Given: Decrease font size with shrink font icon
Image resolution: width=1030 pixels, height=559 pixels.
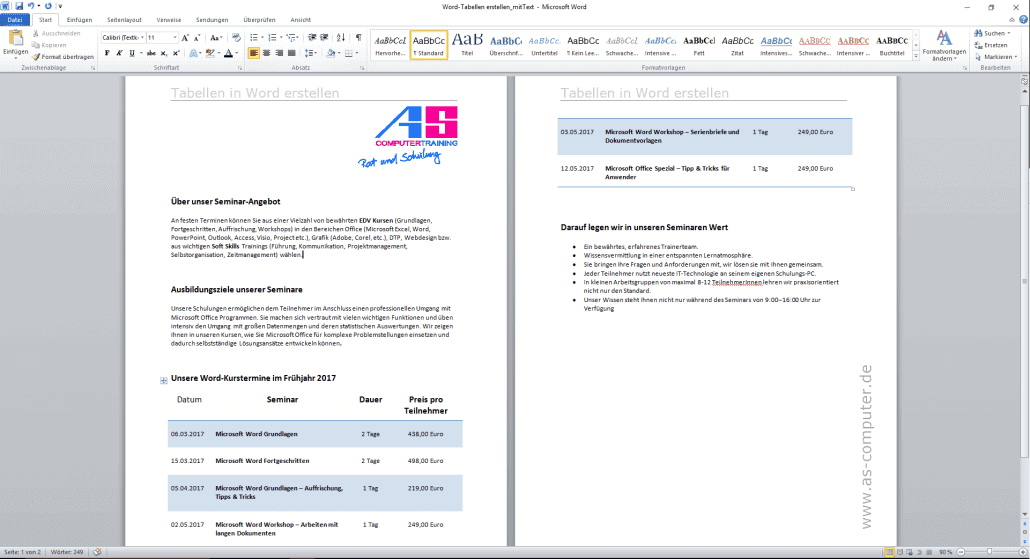Looking at the screenshot, I should click(196, 37).
